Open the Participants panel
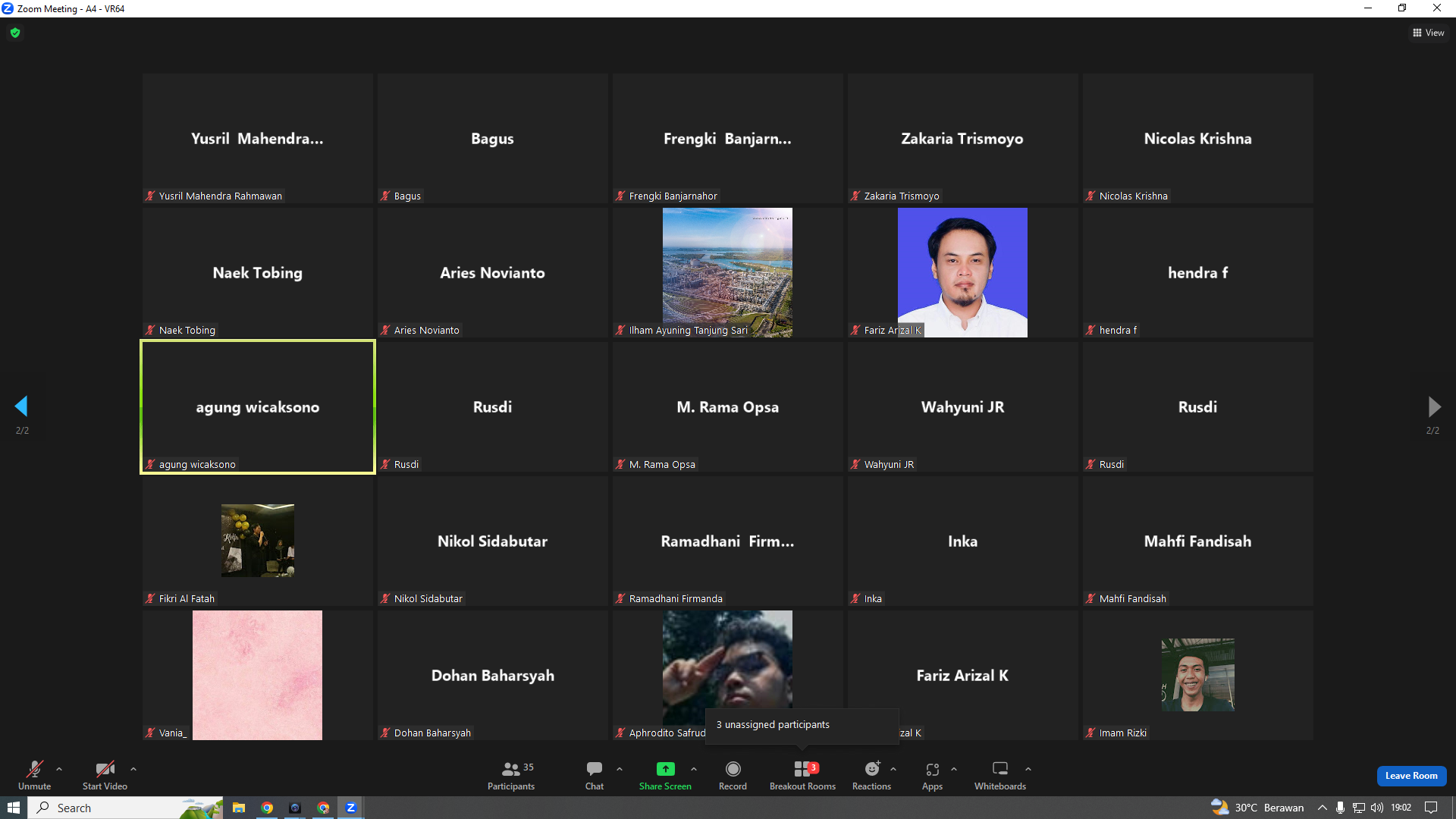Image resolution: width=1456 pixels, height=819 pixels. [x=511, y=775]
